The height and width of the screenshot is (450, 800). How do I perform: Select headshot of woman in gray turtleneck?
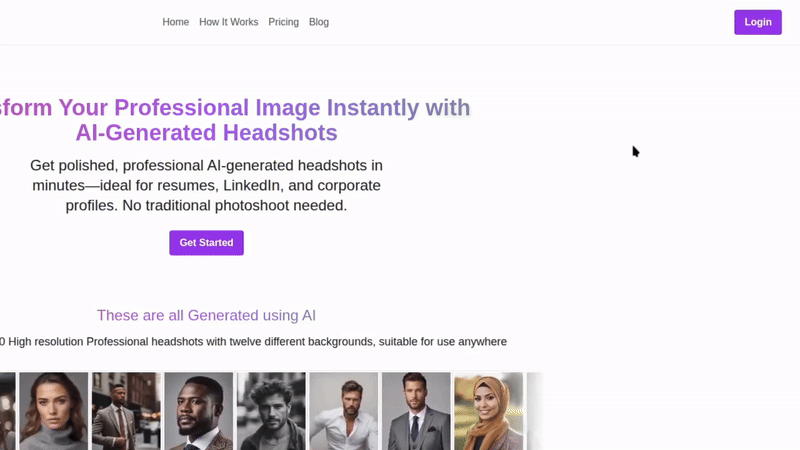coord(54,411)
